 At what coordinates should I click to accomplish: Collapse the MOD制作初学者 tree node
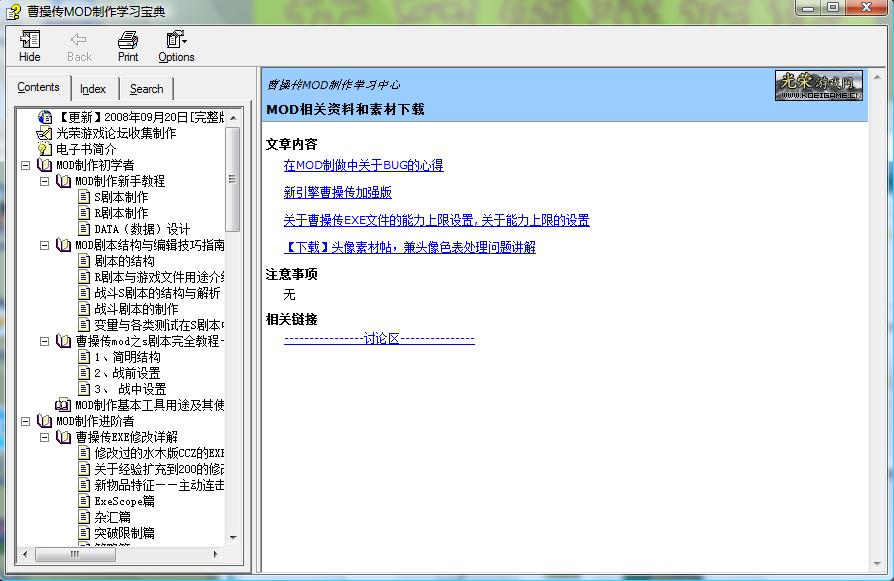pyautogui.click(x=25, y=165)
